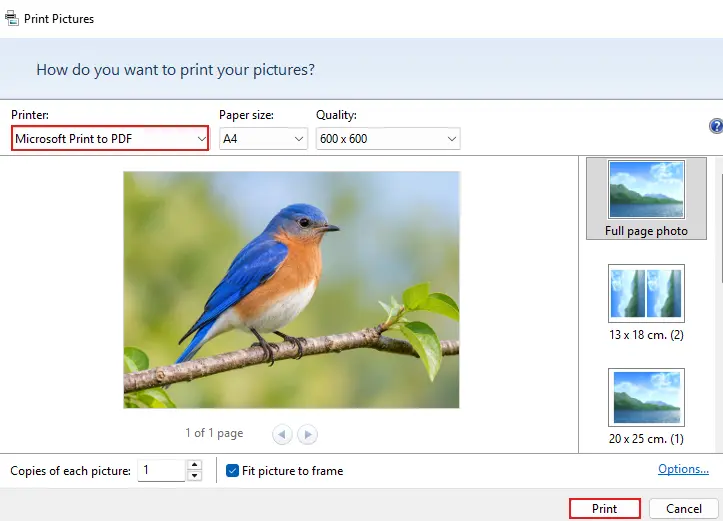This screenshot has height=521, width=723.
Task: Click the 'Copies of each picture:' label
Action: pyautogui.click(x=71, y=471)
